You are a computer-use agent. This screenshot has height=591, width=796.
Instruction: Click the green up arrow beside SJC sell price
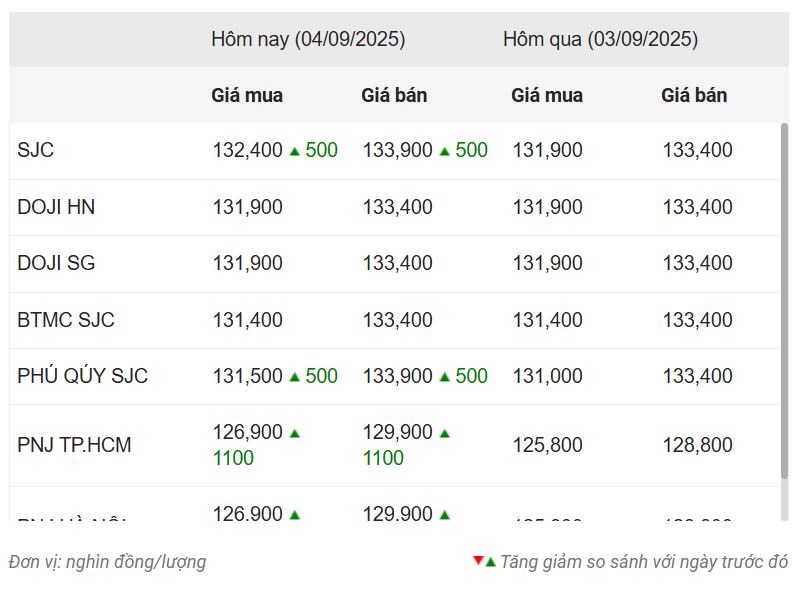[445, 151]
